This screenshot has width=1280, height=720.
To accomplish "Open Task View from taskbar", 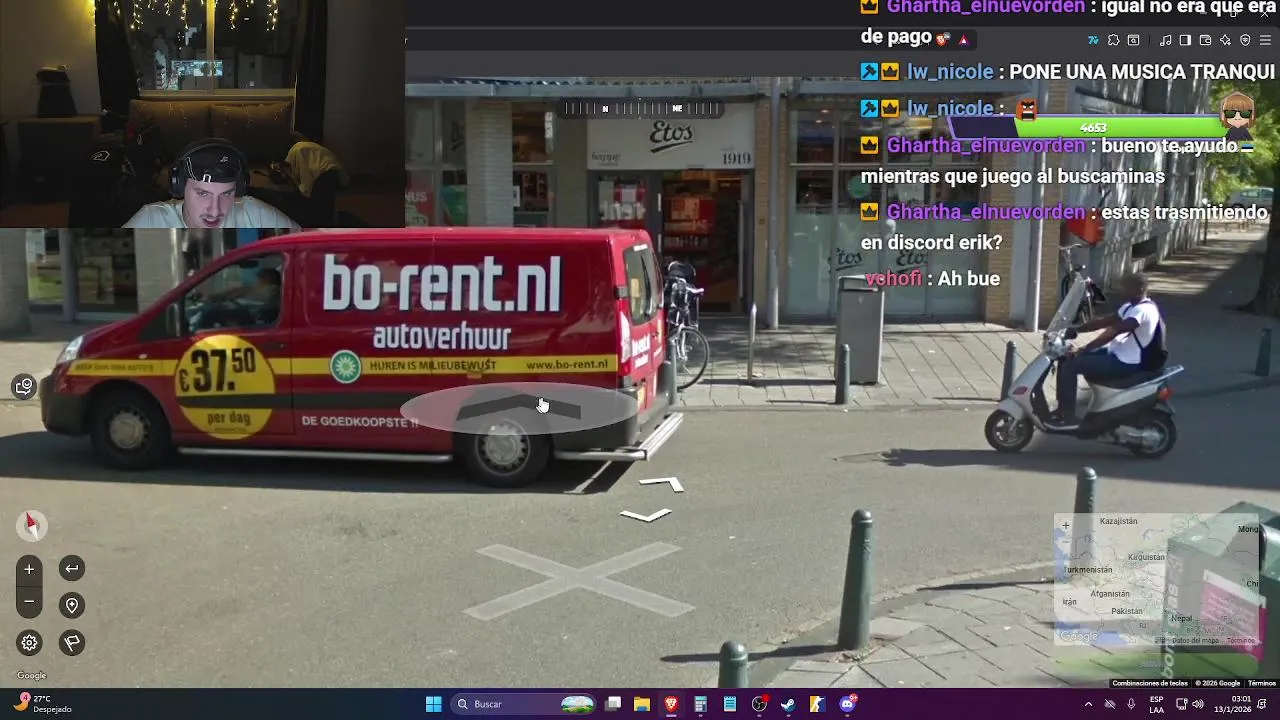I will coord(613,704).
